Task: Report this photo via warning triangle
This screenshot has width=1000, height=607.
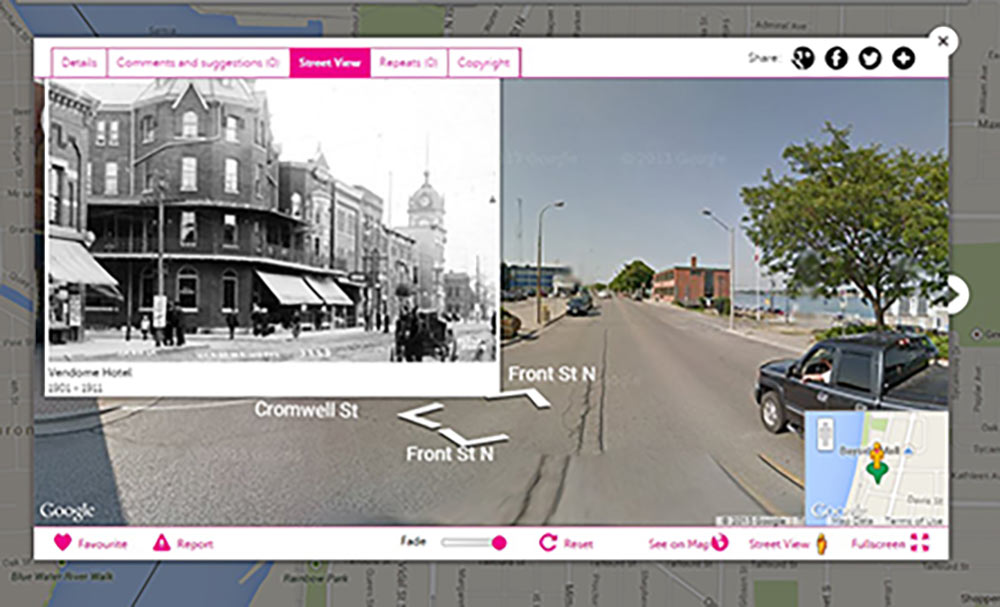Action: pyautogui.click(x=161, y=543)
